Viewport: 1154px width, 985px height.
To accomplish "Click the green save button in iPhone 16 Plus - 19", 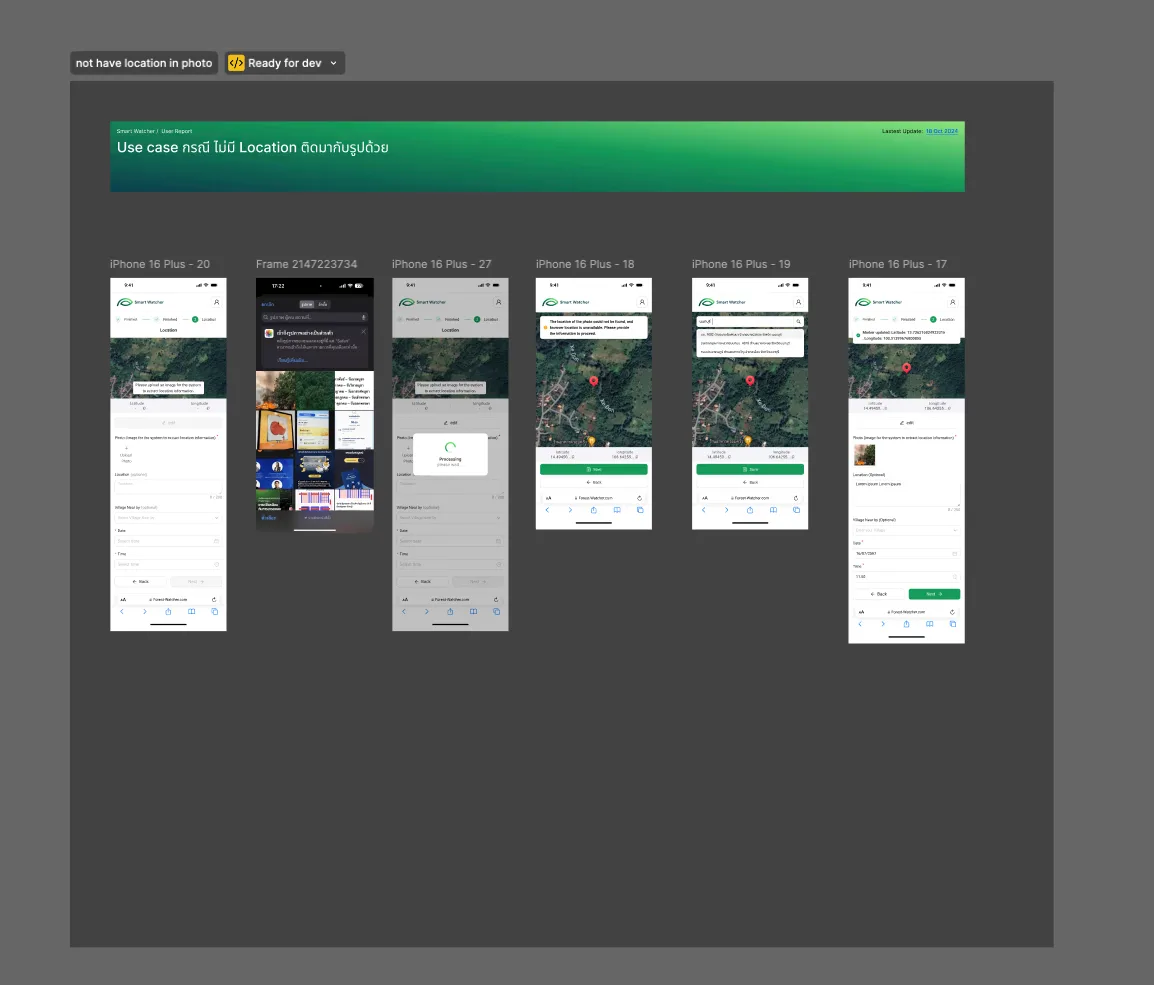I will click(x=750, y=469).
